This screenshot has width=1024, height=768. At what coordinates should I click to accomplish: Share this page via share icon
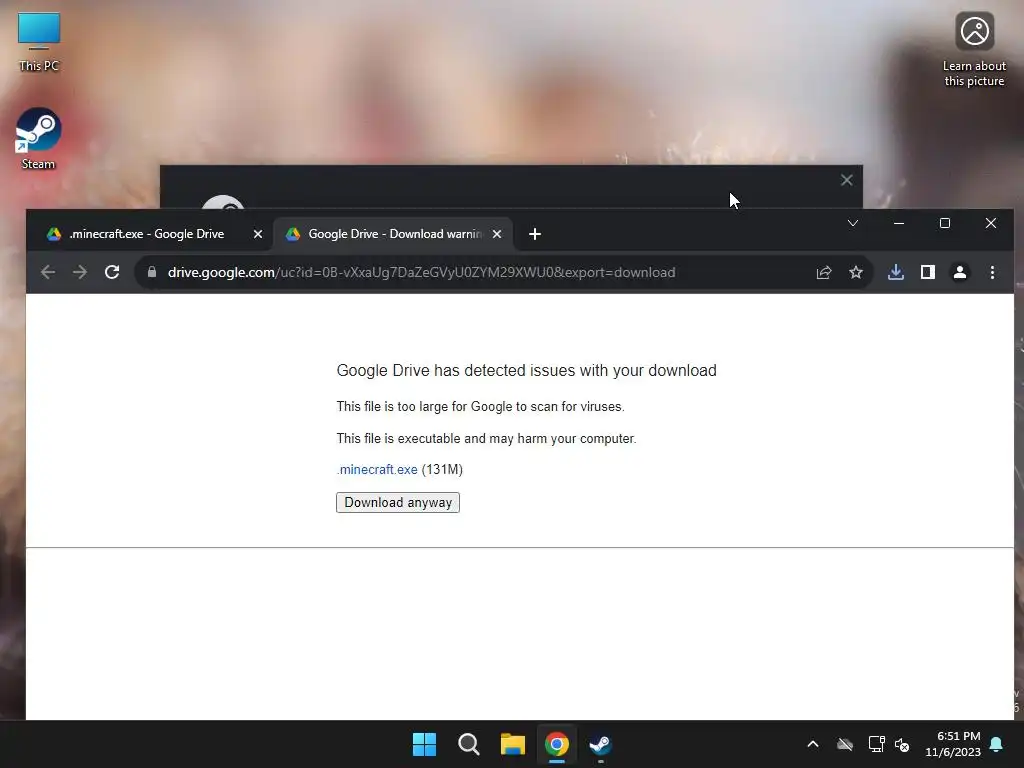pyautogui.click(x=824, y=272)
